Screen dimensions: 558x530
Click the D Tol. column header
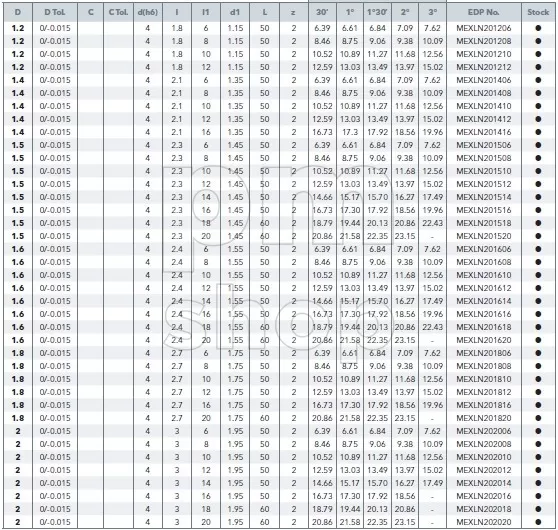pos(55,12)
